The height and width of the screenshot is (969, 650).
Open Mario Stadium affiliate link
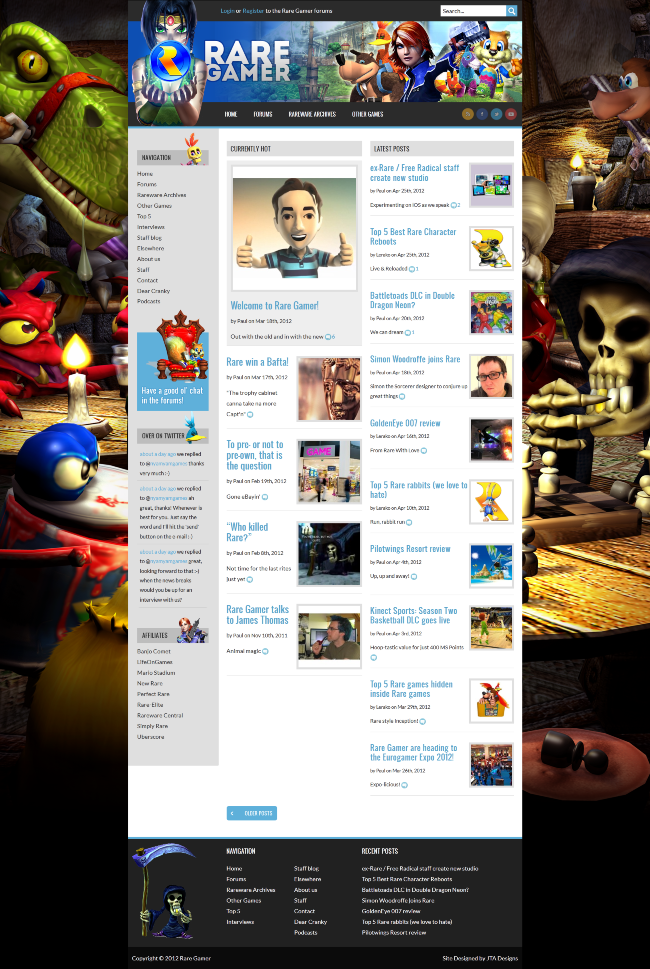coord(156,673)
